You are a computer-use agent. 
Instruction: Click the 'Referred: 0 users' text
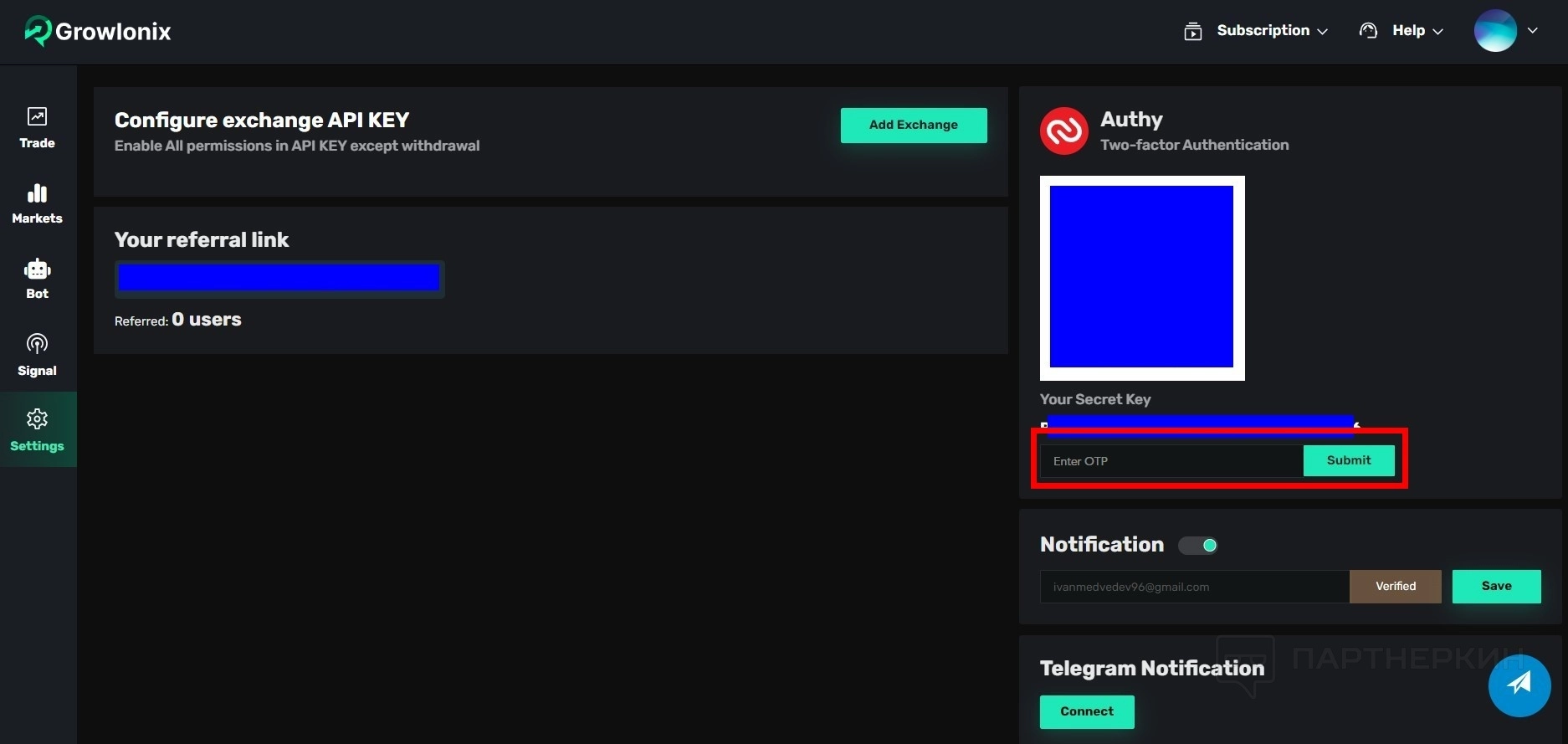click(178, 320)
